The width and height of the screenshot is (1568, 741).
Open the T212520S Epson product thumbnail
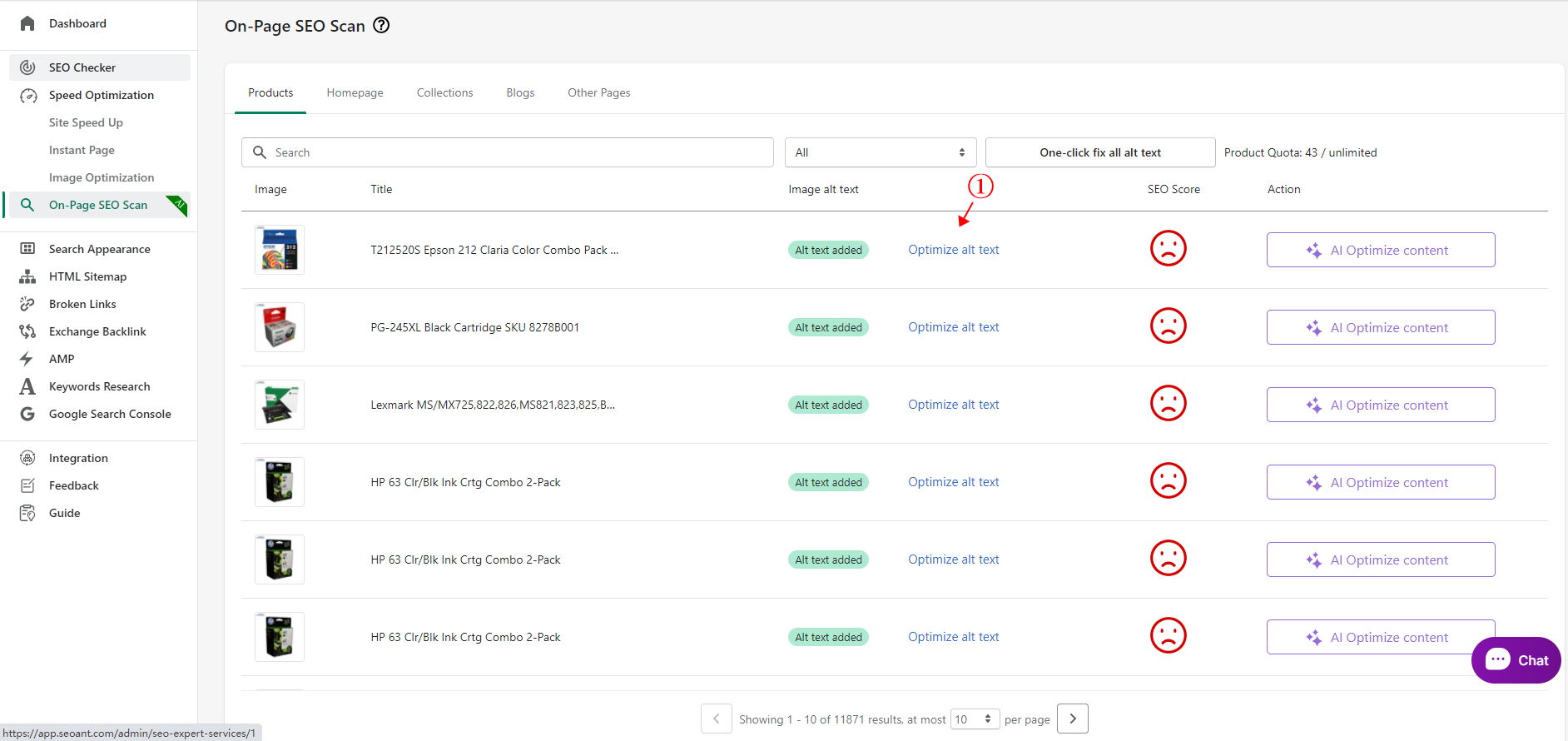[x=280, y=250]
